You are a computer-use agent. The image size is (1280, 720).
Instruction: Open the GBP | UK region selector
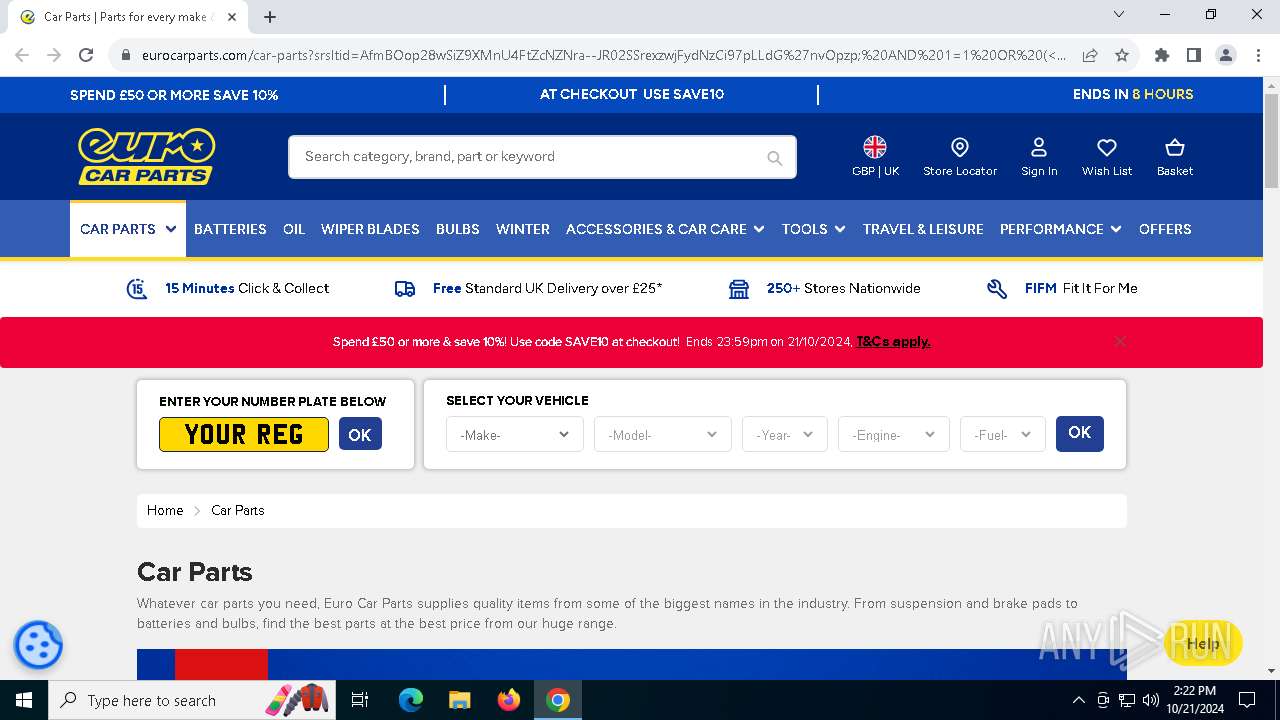point(875,157)
